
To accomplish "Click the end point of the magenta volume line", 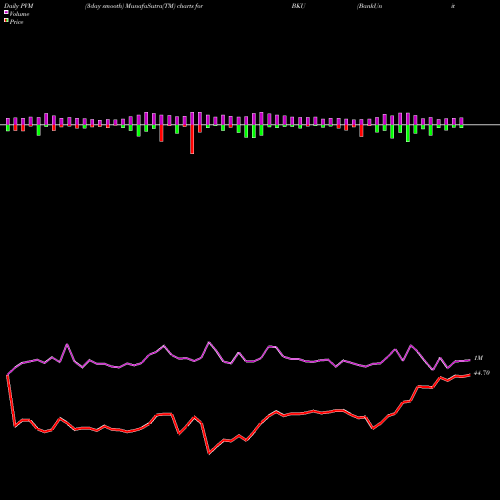I will tap(470, 360).
